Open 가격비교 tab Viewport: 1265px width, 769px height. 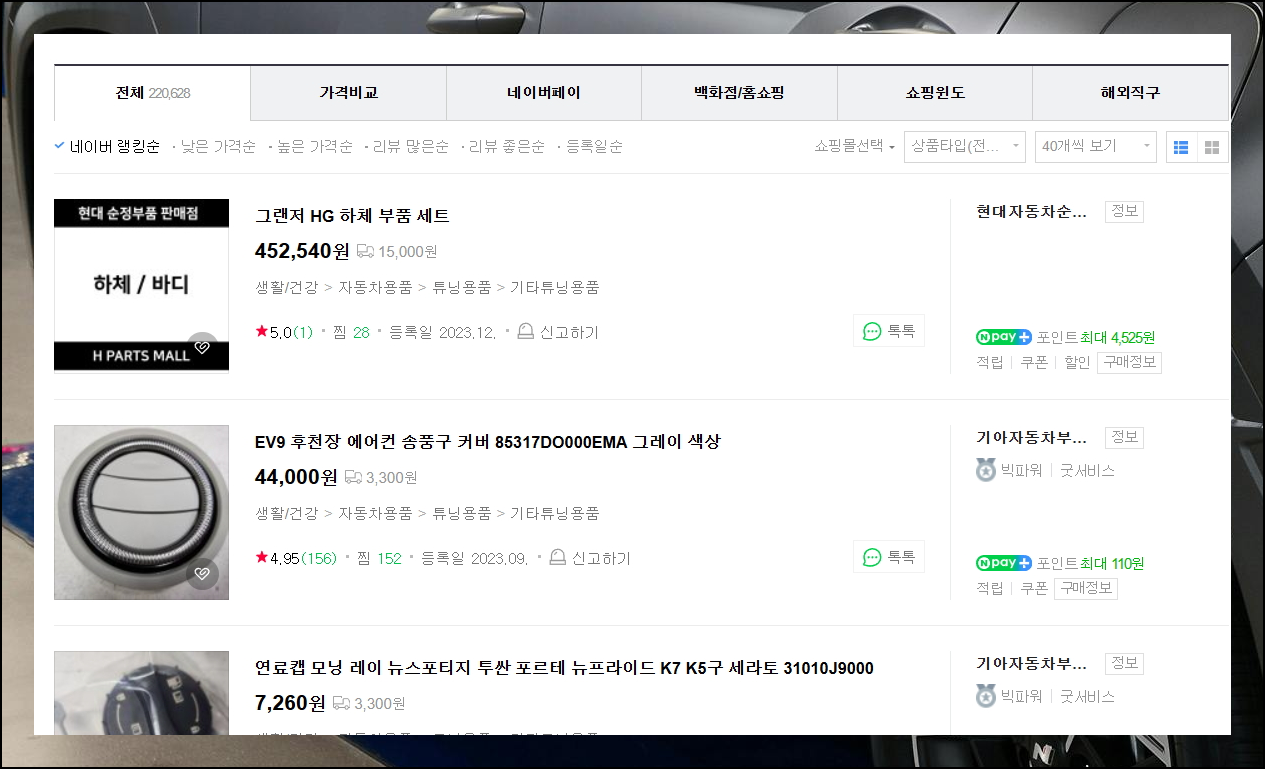tap(348, 93)
